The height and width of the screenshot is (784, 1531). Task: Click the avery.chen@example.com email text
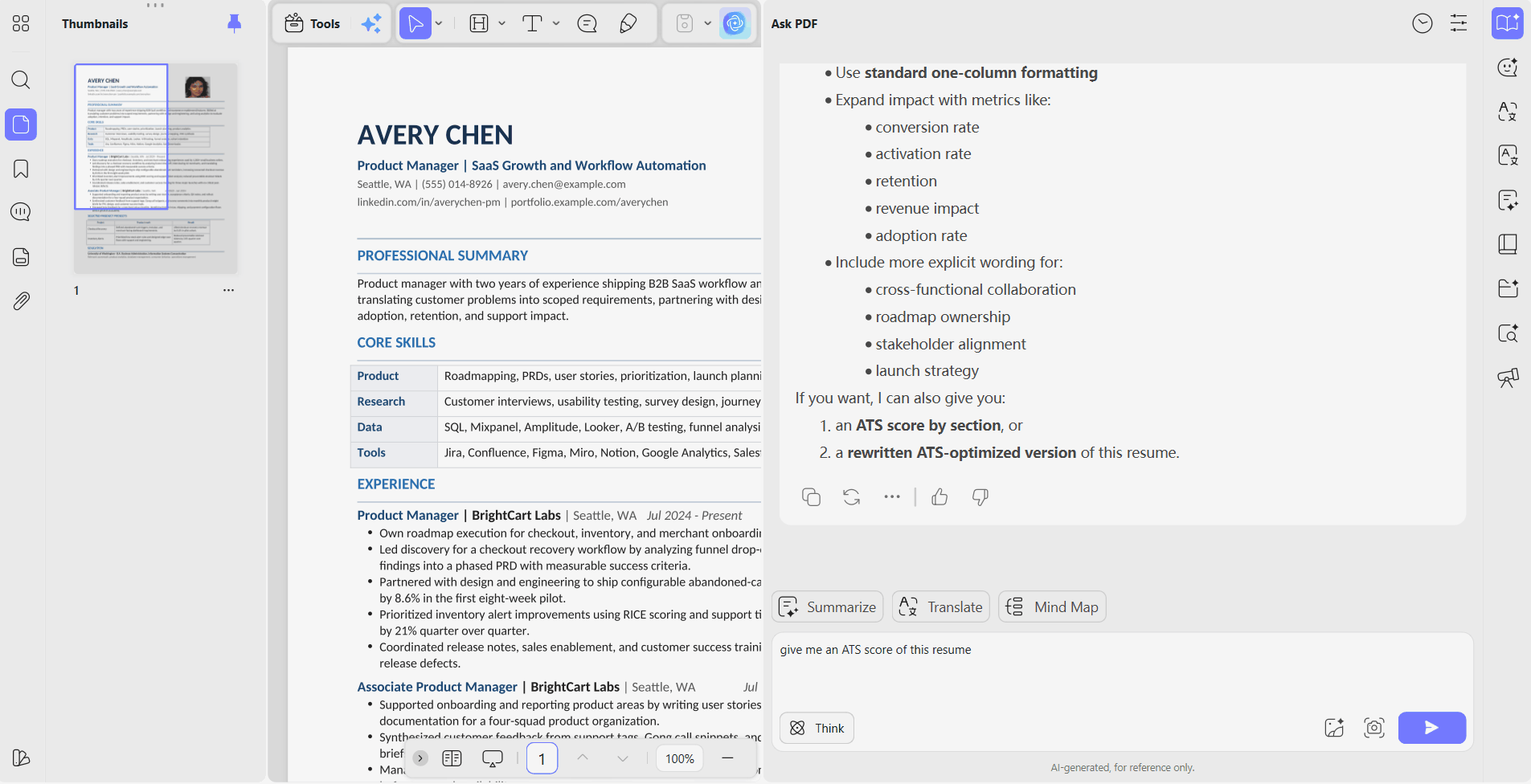coord(564,184)
